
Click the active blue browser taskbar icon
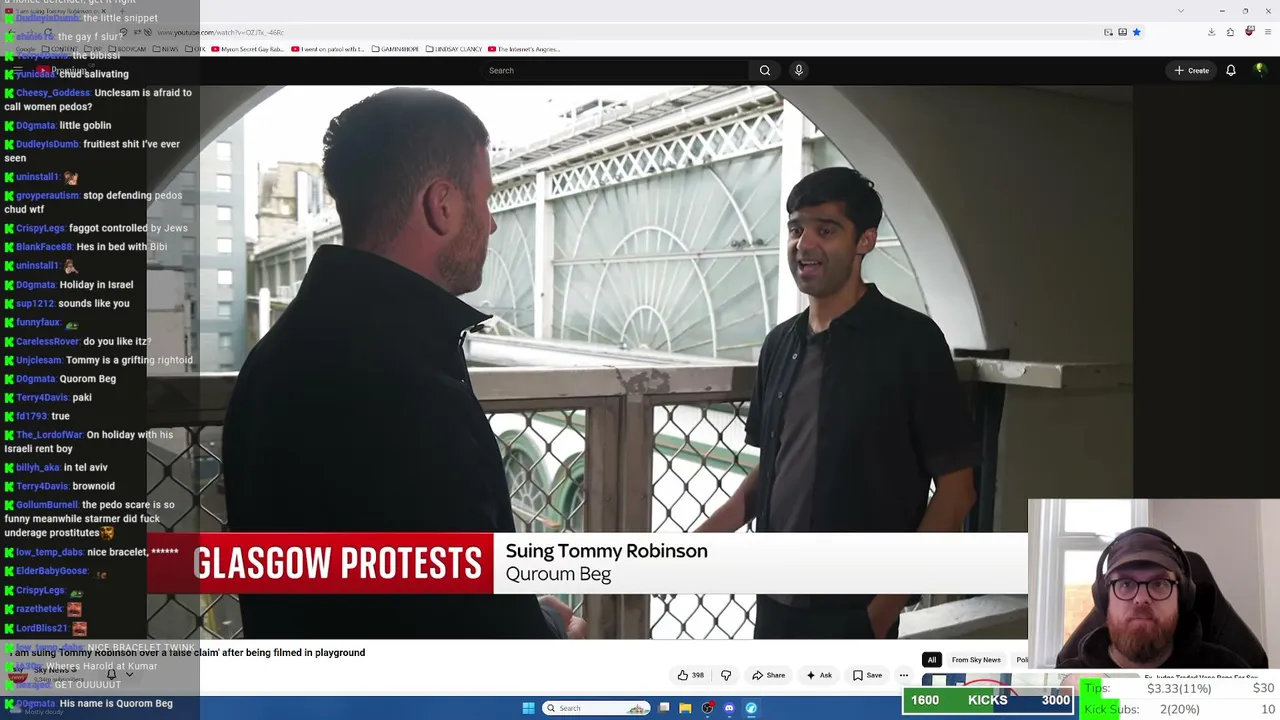[x=751, y=708]
